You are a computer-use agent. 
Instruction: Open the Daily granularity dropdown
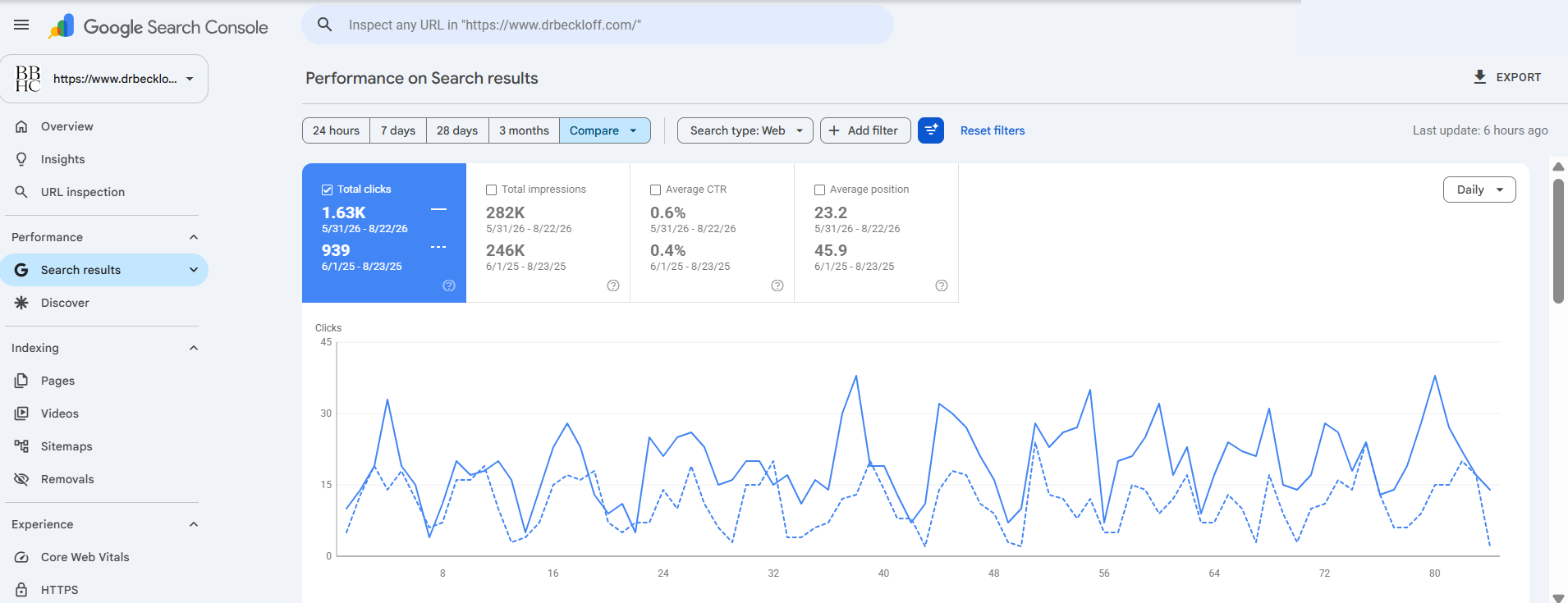tap(1479, 190)
